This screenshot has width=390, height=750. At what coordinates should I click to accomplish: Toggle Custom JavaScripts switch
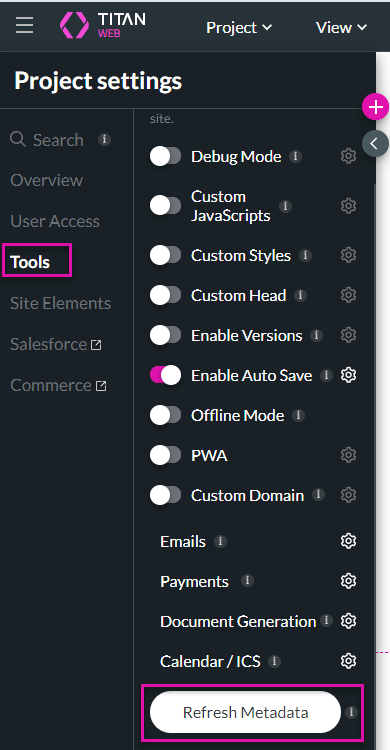coord(166,206)
